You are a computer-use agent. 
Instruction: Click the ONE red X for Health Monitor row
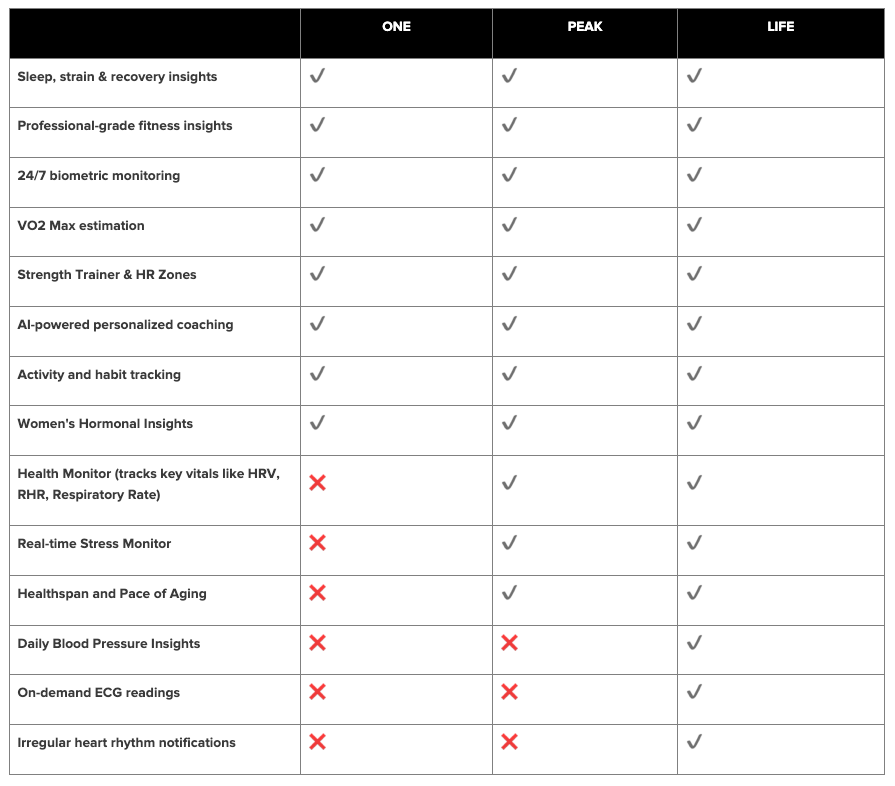click(x=317, y=483)
